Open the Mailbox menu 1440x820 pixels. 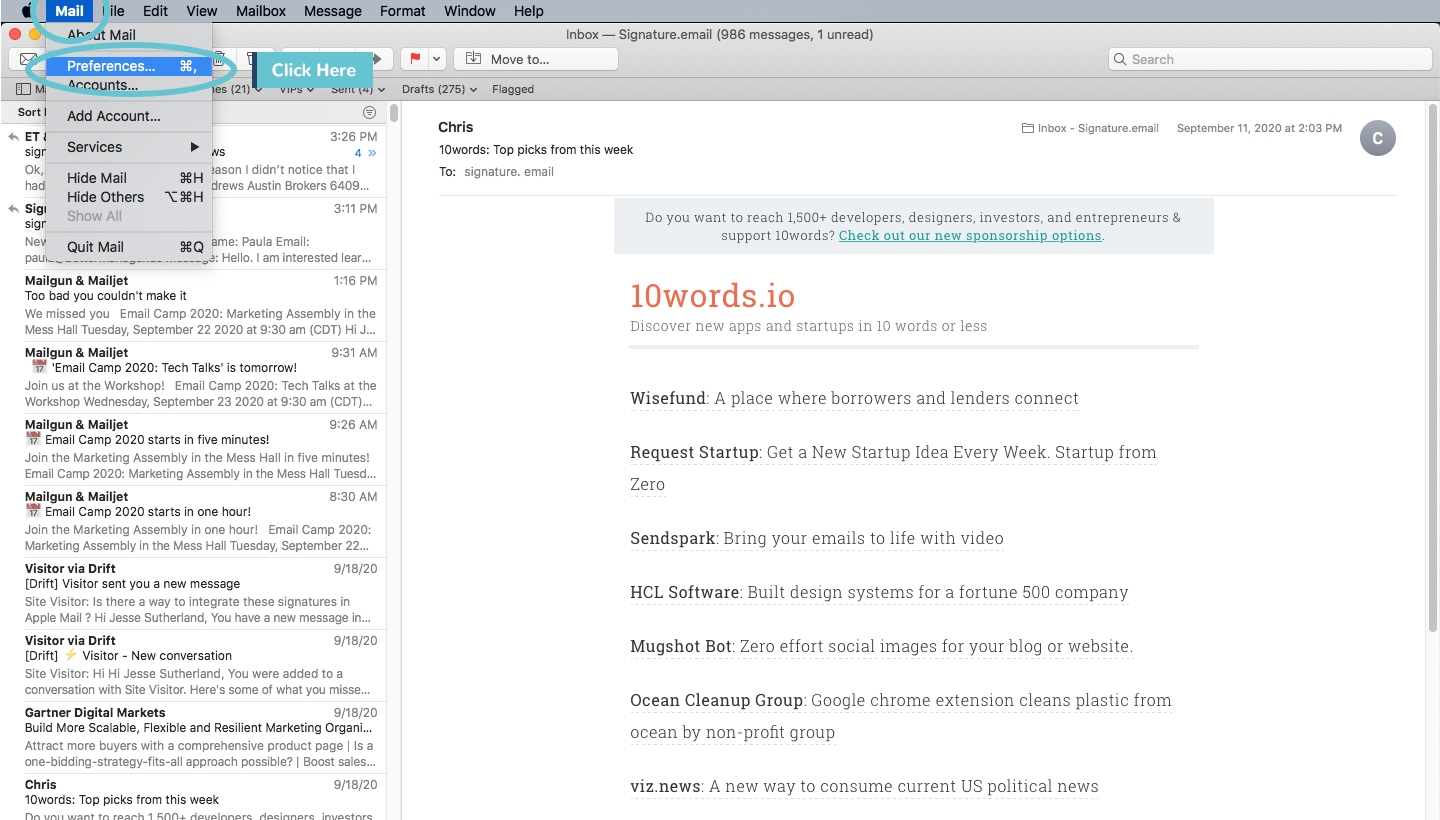[x=261, y=11]
